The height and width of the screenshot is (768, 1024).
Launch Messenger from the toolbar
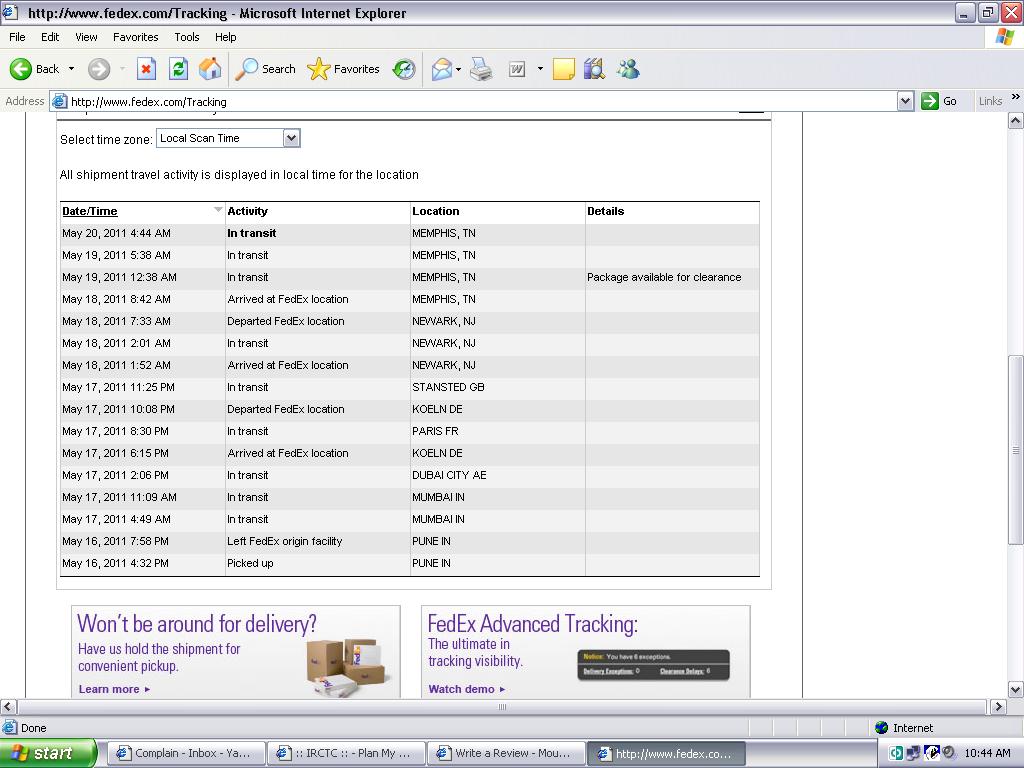[x=628, y=69]
